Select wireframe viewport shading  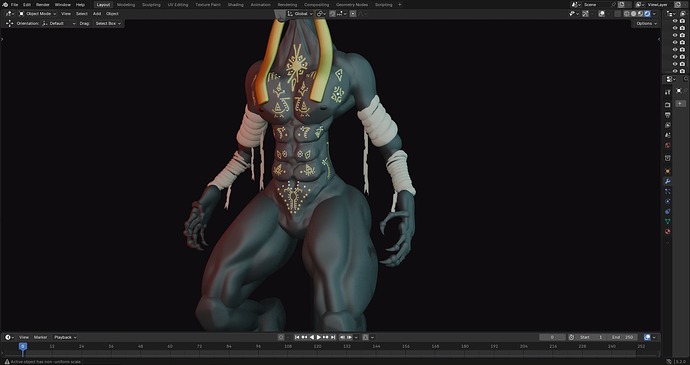click(627, 14)
